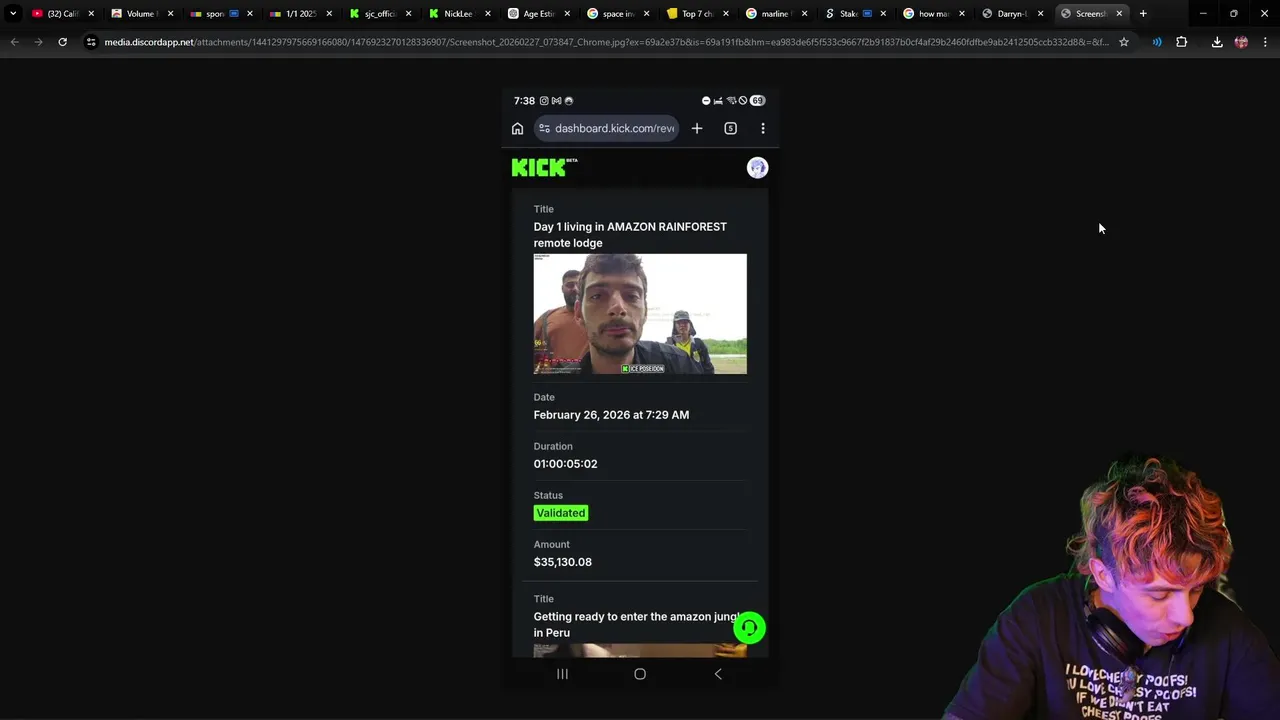
Task: Tap the dashboard.kick.com phone URL bar
Action: [x=607, y=128]
